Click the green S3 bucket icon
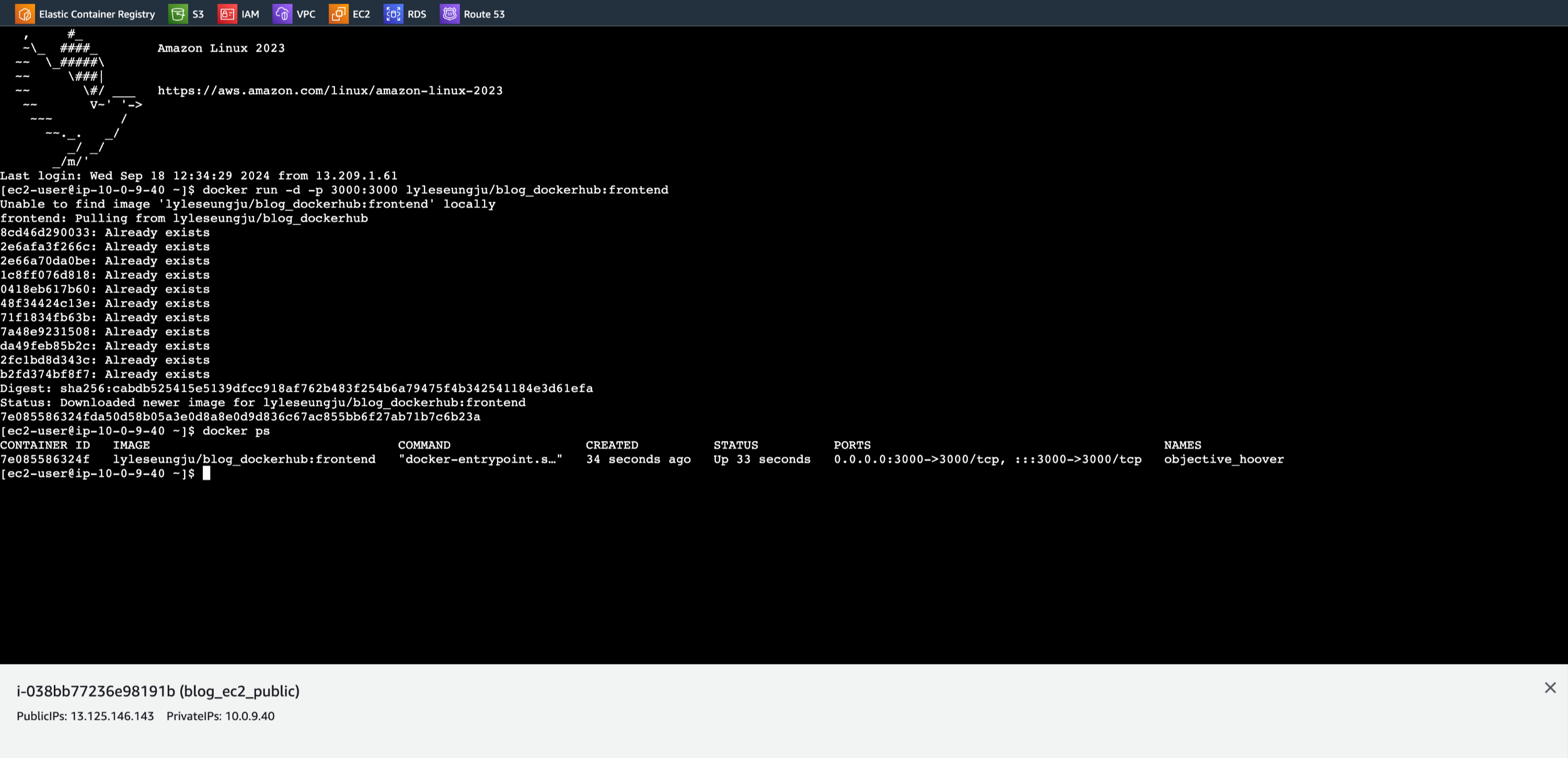This screenshot has height=758, width=1568. (178, 14)
